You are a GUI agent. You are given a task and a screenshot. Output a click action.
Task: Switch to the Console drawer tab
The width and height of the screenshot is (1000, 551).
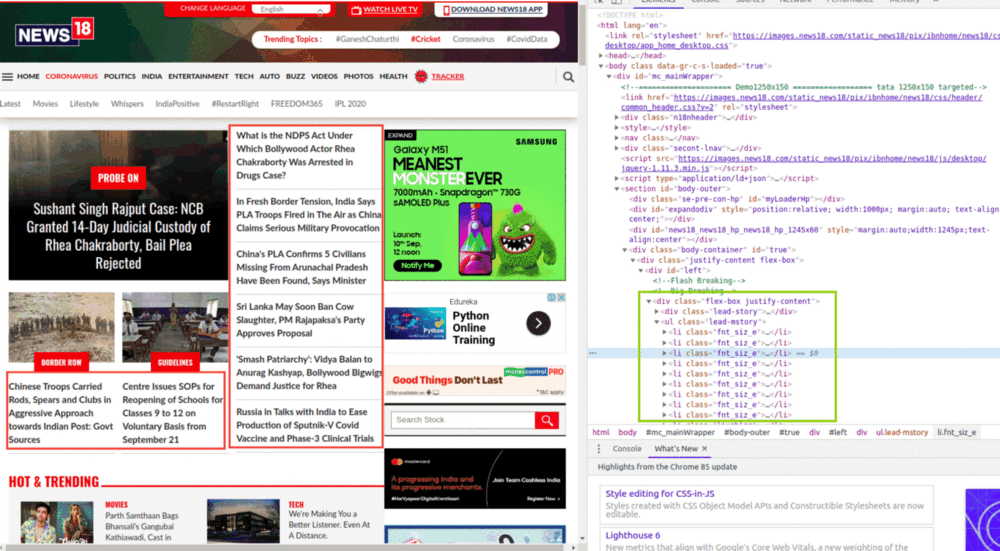627,449
